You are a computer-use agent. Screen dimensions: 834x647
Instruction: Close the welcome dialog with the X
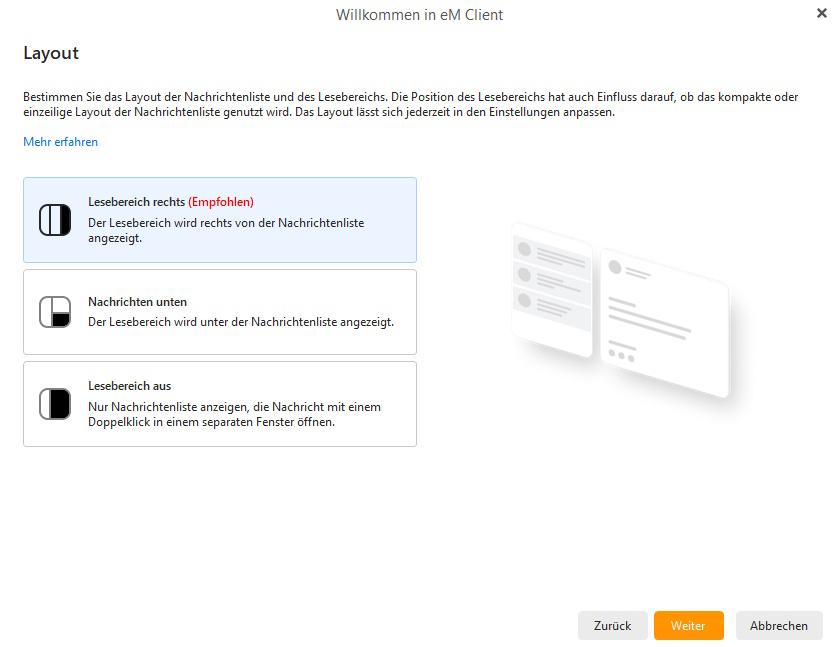(x=822, y=14)
